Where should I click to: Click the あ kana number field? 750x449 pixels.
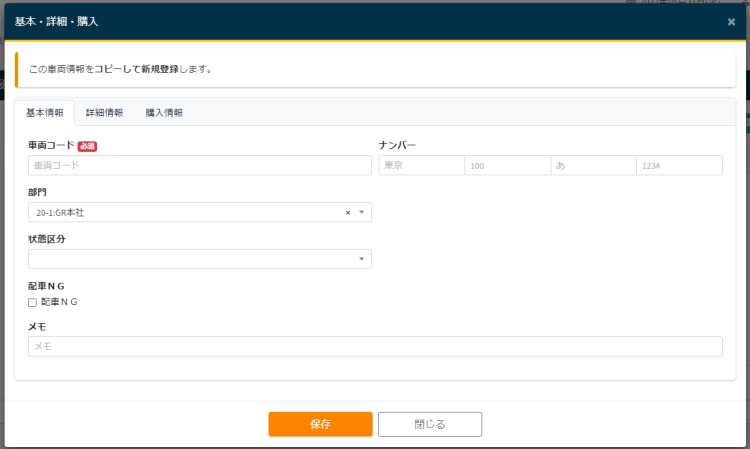pyautogui.click(x=593, y=165)
